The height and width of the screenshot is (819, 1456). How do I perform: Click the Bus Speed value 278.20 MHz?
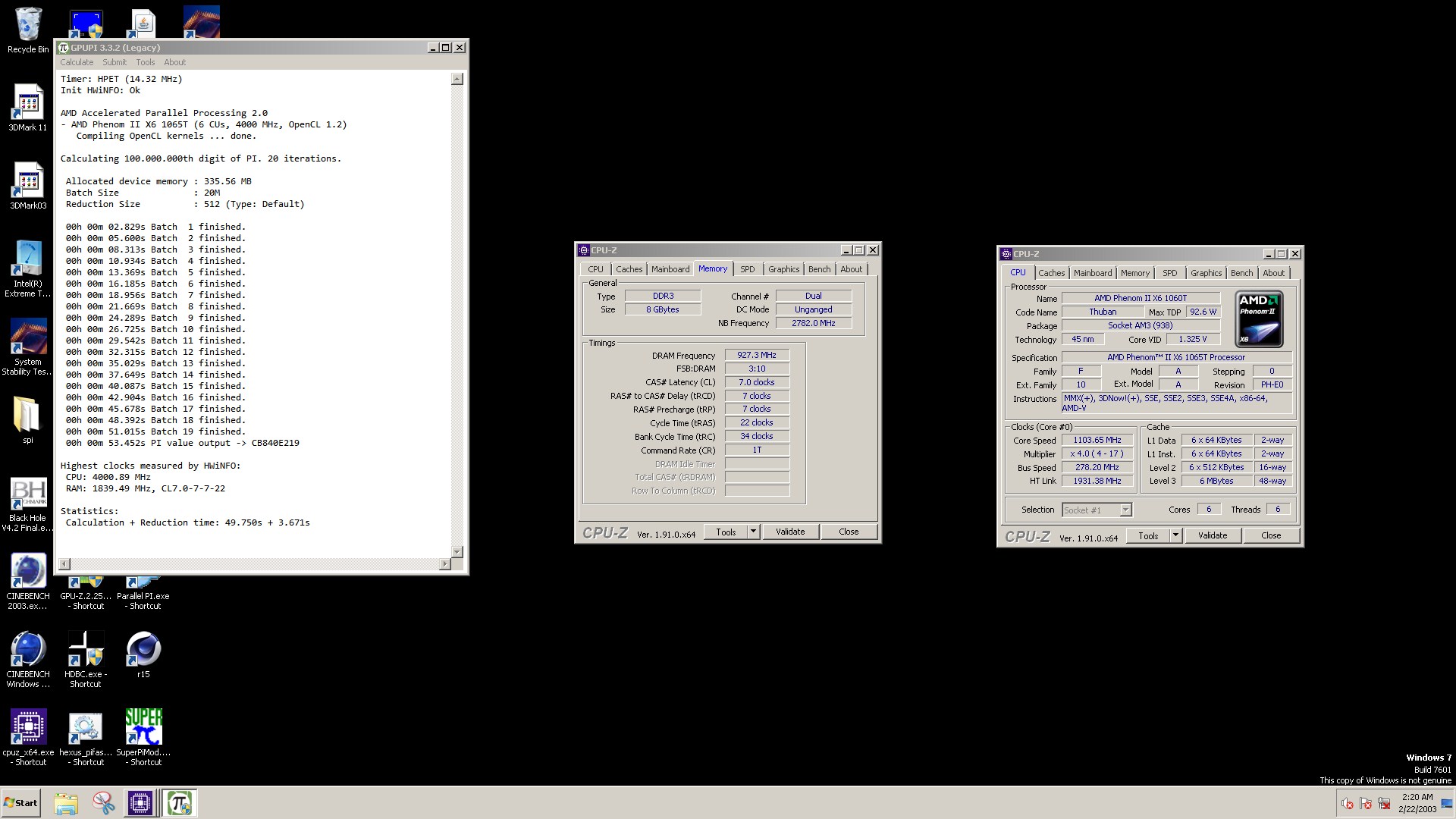coord(1097,468)
